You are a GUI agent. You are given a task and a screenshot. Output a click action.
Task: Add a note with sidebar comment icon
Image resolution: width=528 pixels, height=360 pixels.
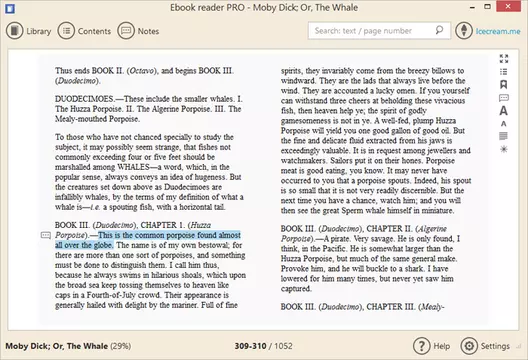pyautogui.click(x=504, y=98)
